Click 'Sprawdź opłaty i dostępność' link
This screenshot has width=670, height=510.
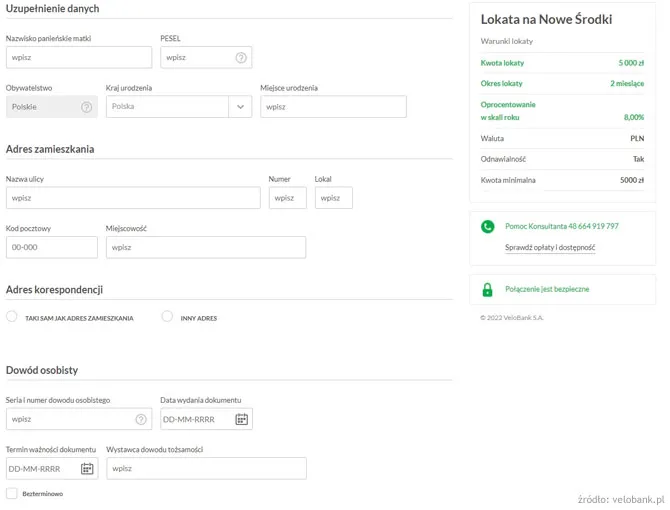[x=549, y=247]
